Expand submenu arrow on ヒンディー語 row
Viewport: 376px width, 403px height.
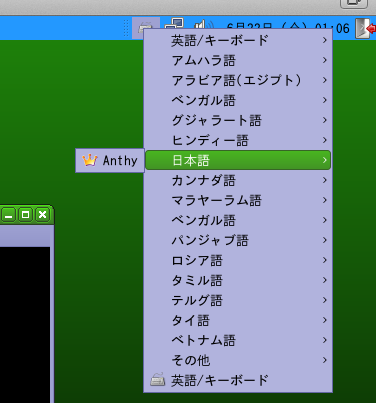(325, 140)
